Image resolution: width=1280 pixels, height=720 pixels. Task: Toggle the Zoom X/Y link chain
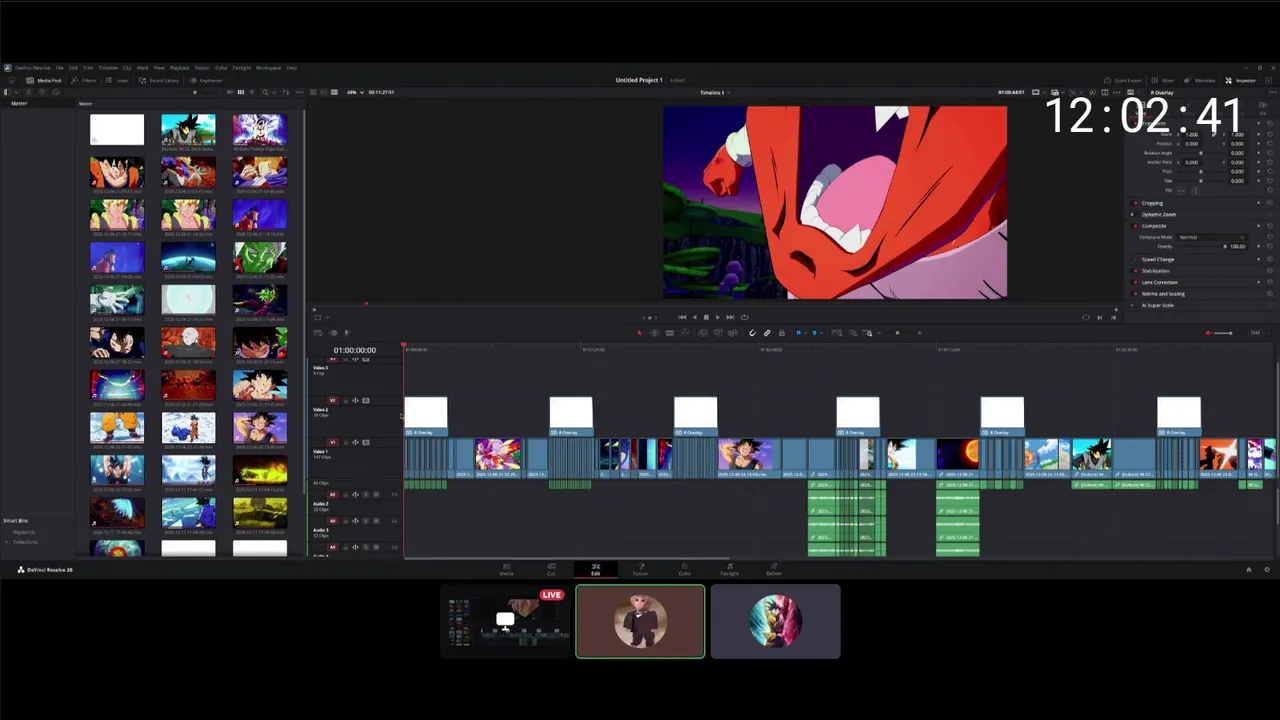(1214, 134)
